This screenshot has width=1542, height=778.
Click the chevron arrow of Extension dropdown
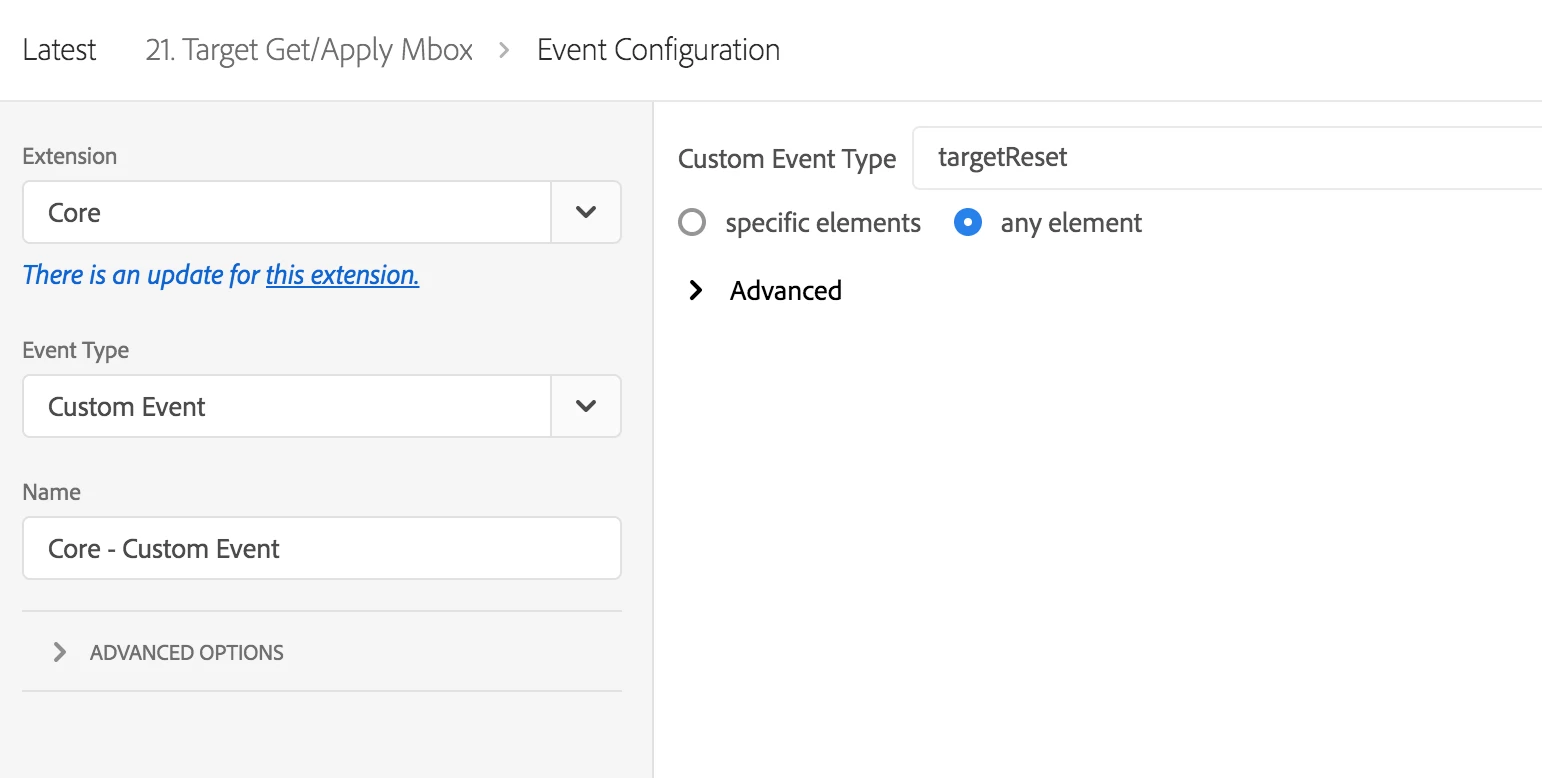click(586, 212)
